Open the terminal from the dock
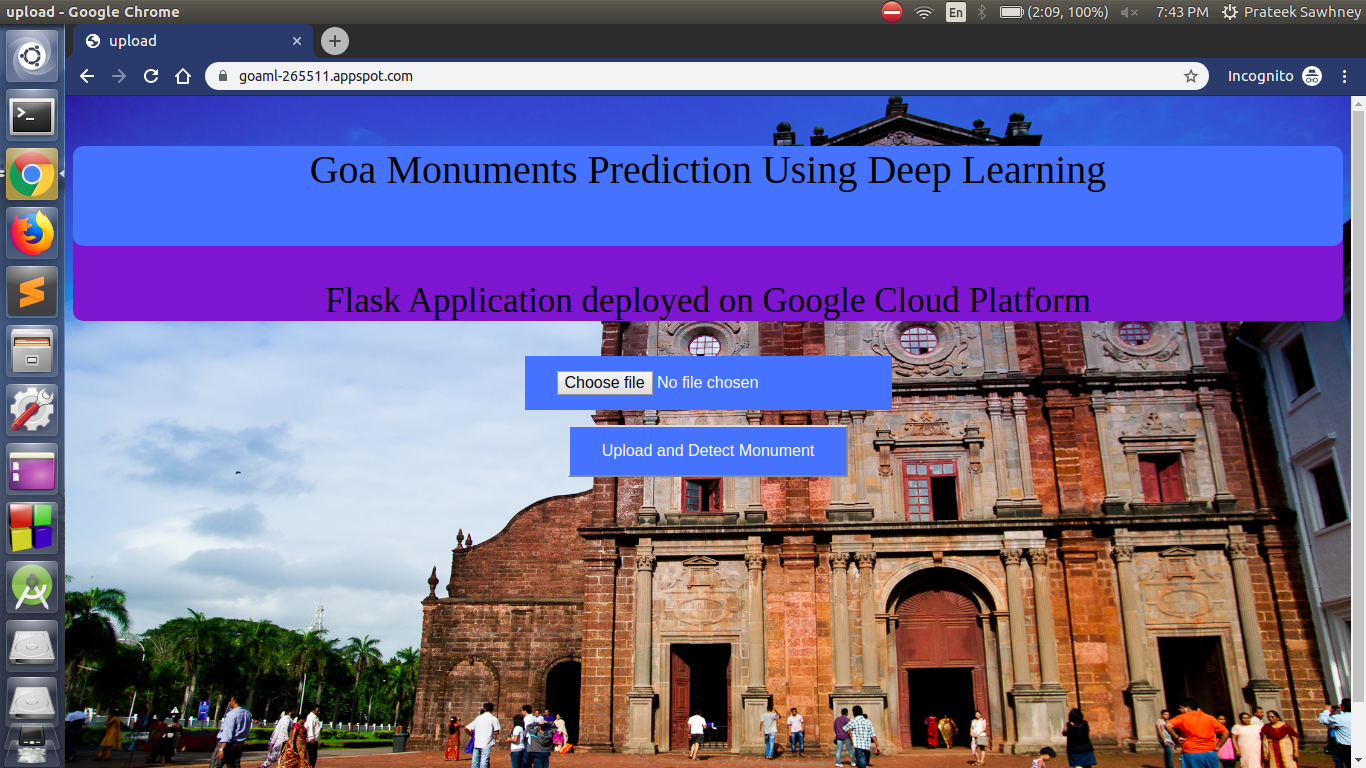This screenshot has width=1366, height=768. [x=31, y=116]
